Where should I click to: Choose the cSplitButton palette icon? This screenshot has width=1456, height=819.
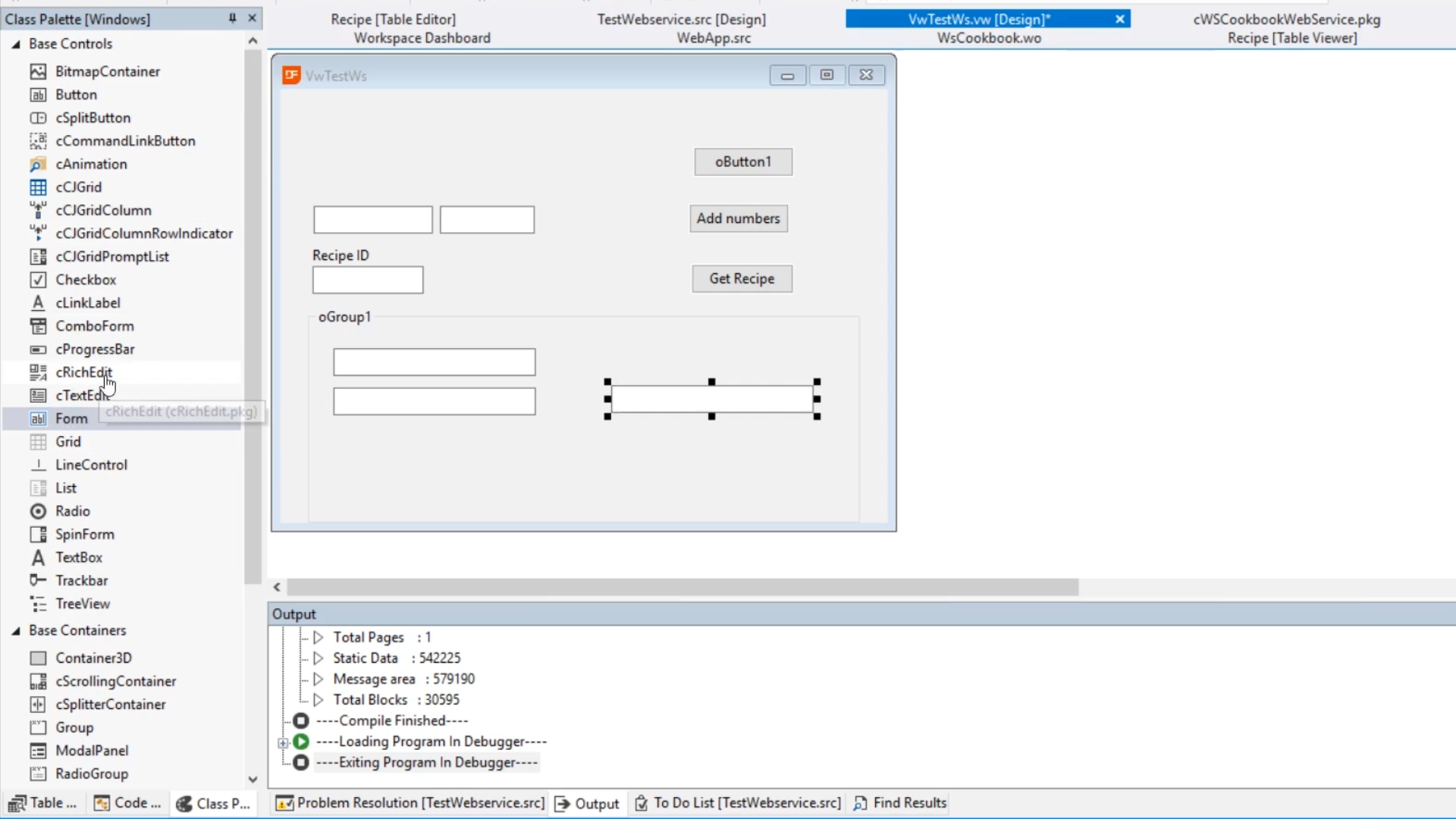pos(38,118)
